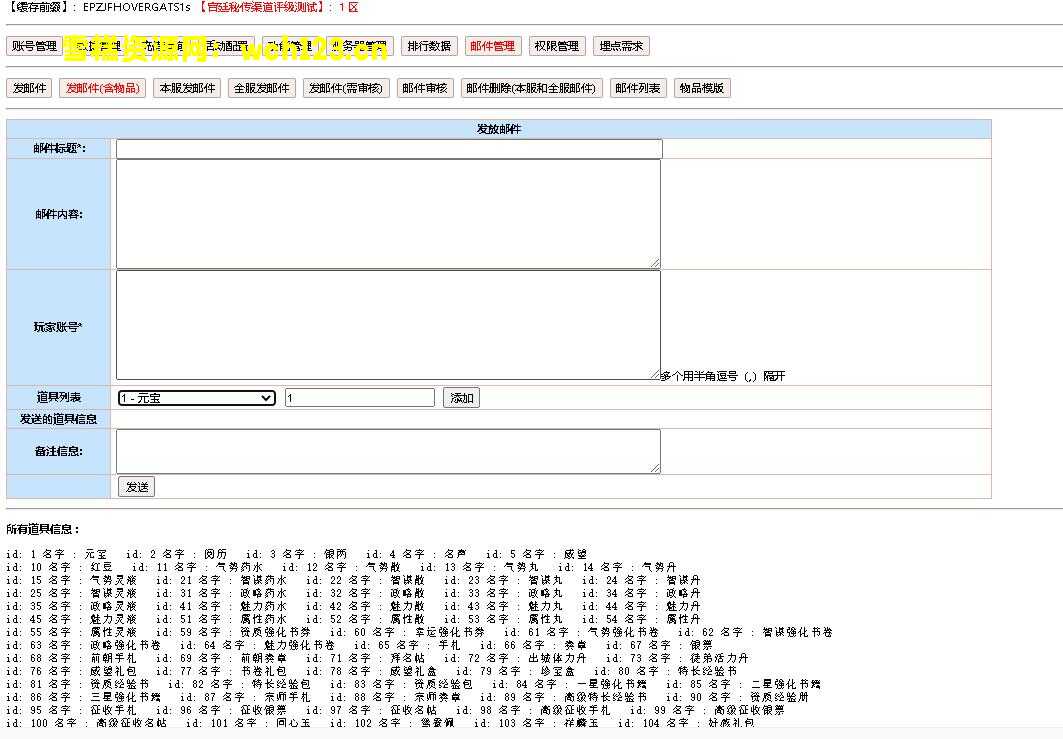Image resolution: width=1063 pixels, height=739 pixels.
Task: Open 邮件删除(本服和全服邮件) tab
Action: click(x=531, y=88)
